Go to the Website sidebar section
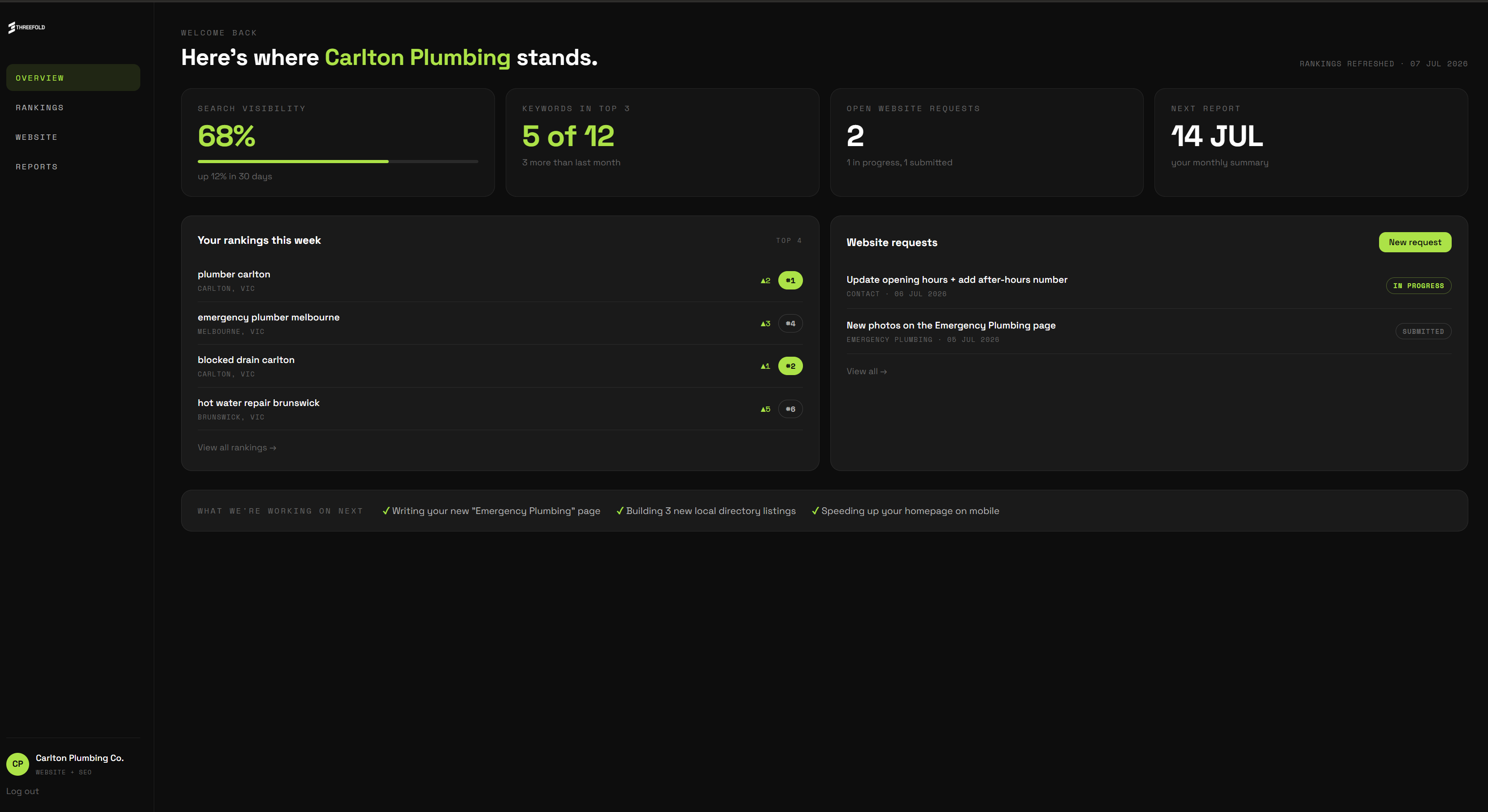Image resolution: width=1488 pixels, height=812 pixels. pyautogui.click(x=74, y=137)
